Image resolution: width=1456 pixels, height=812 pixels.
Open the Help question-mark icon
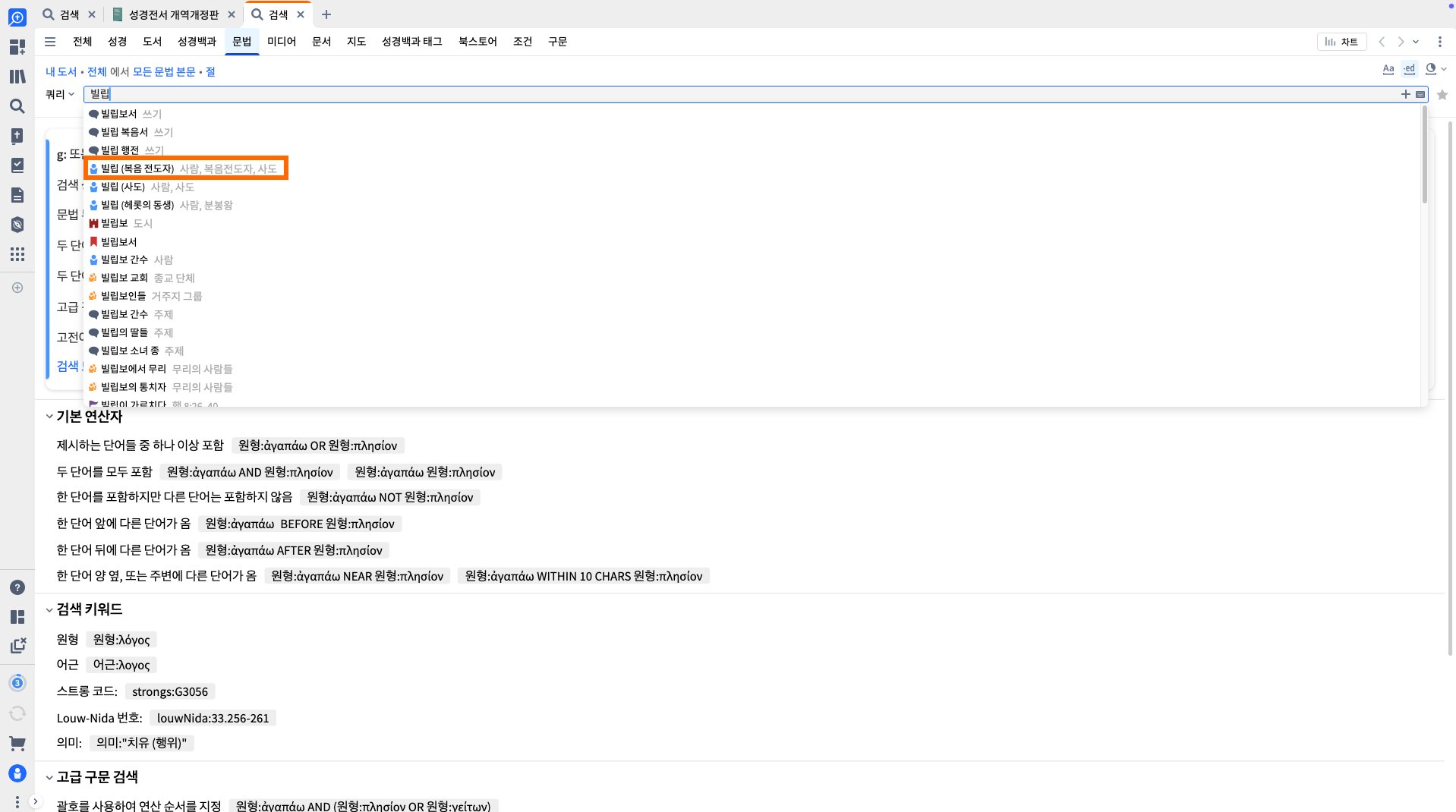pos(17,587)
